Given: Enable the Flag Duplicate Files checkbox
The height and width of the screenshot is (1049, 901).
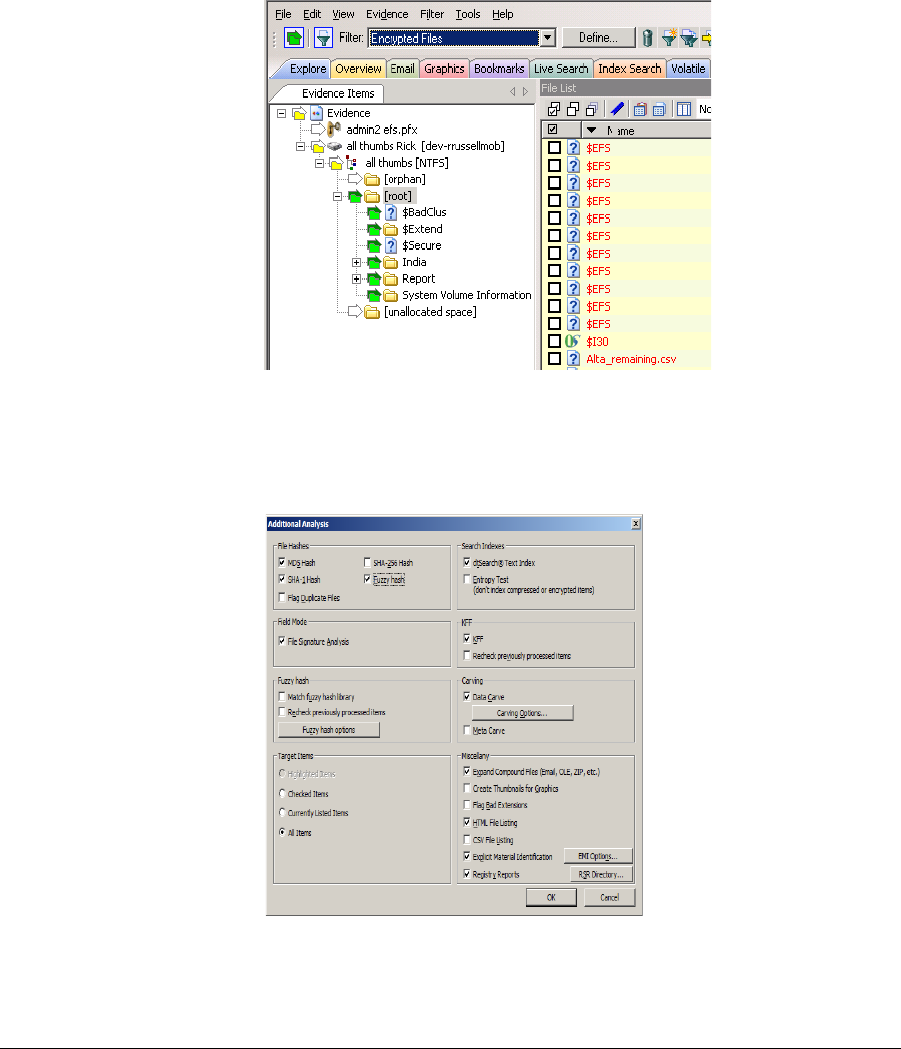Looking at the screenshot, I should click(x=282, y=597).
